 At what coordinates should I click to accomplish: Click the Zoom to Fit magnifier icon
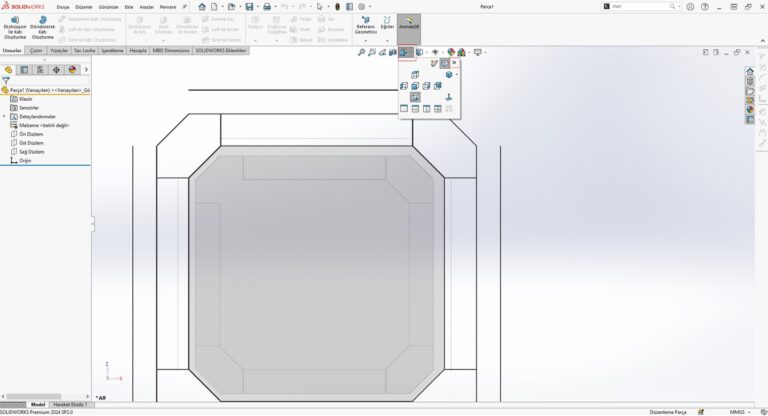tap(361, 52)
